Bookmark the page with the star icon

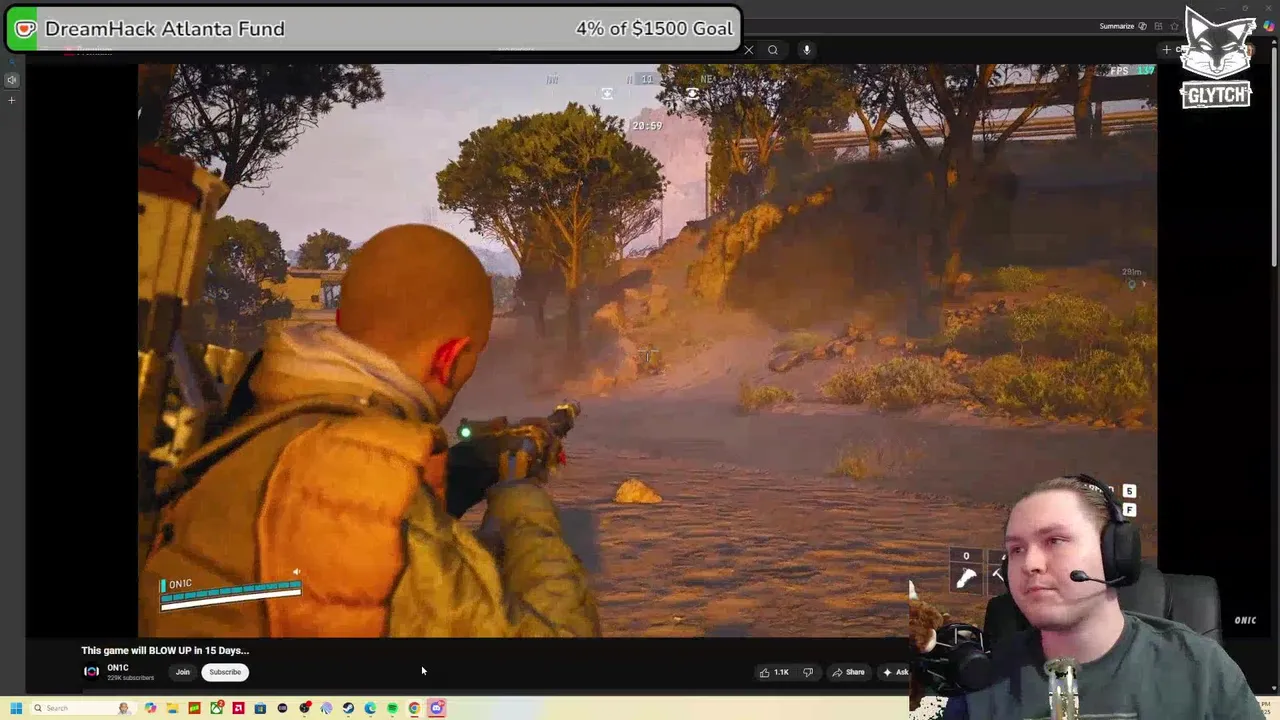1174,26
